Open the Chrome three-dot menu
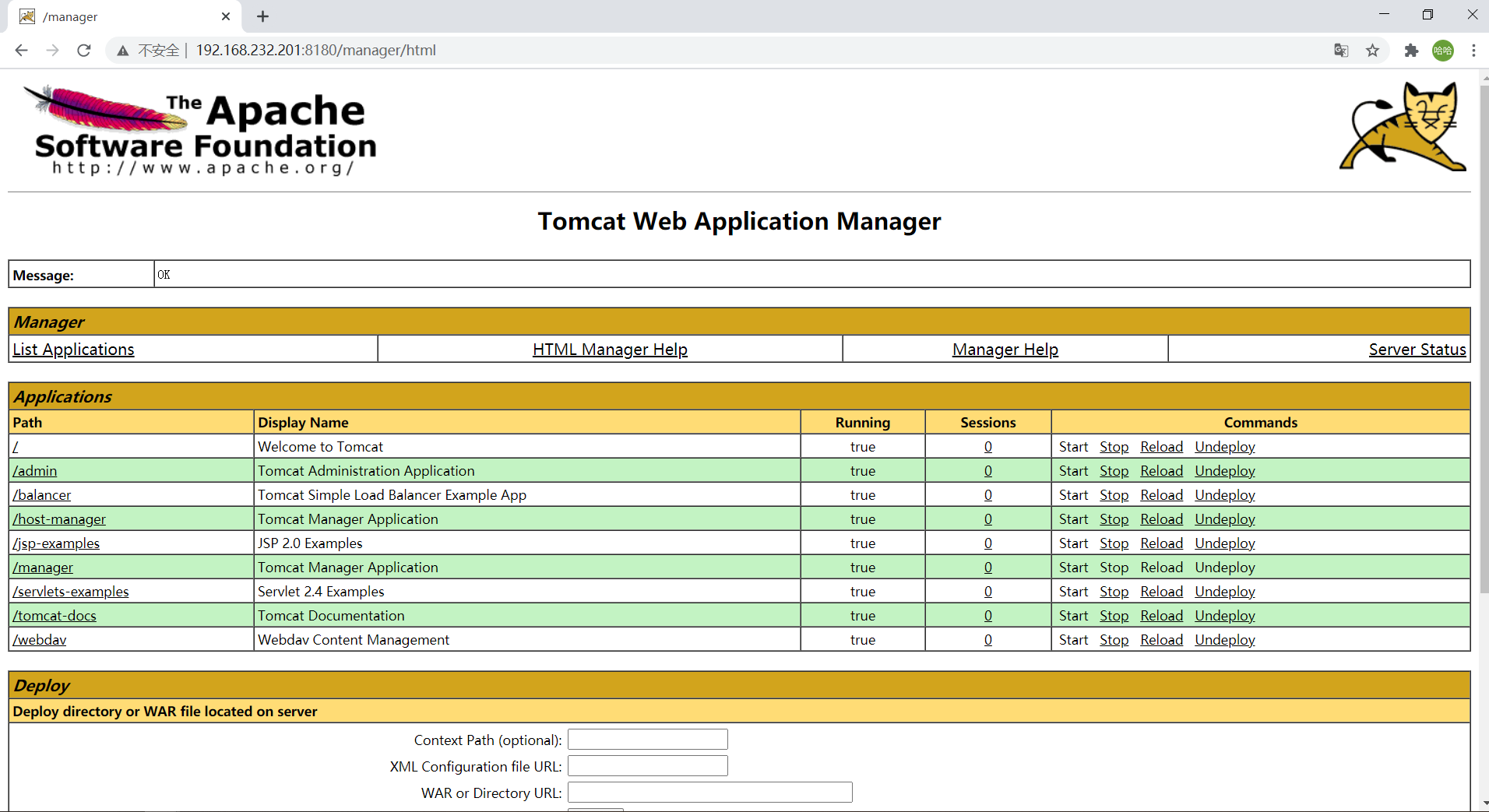The height and width of the screenshot is (812, 1489). tap(1473, 51)
